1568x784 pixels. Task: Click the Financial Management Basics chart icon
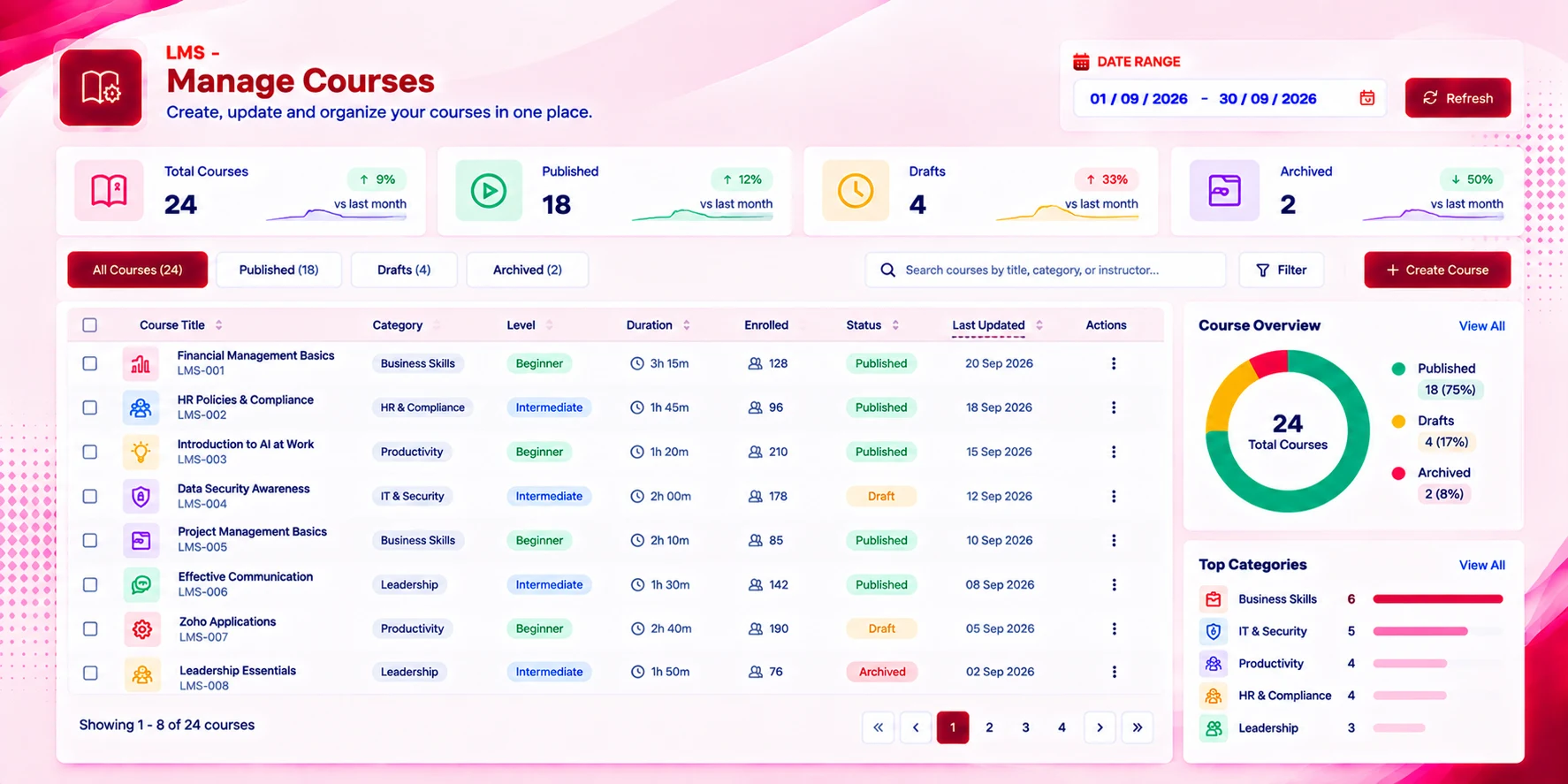(141, 363)
